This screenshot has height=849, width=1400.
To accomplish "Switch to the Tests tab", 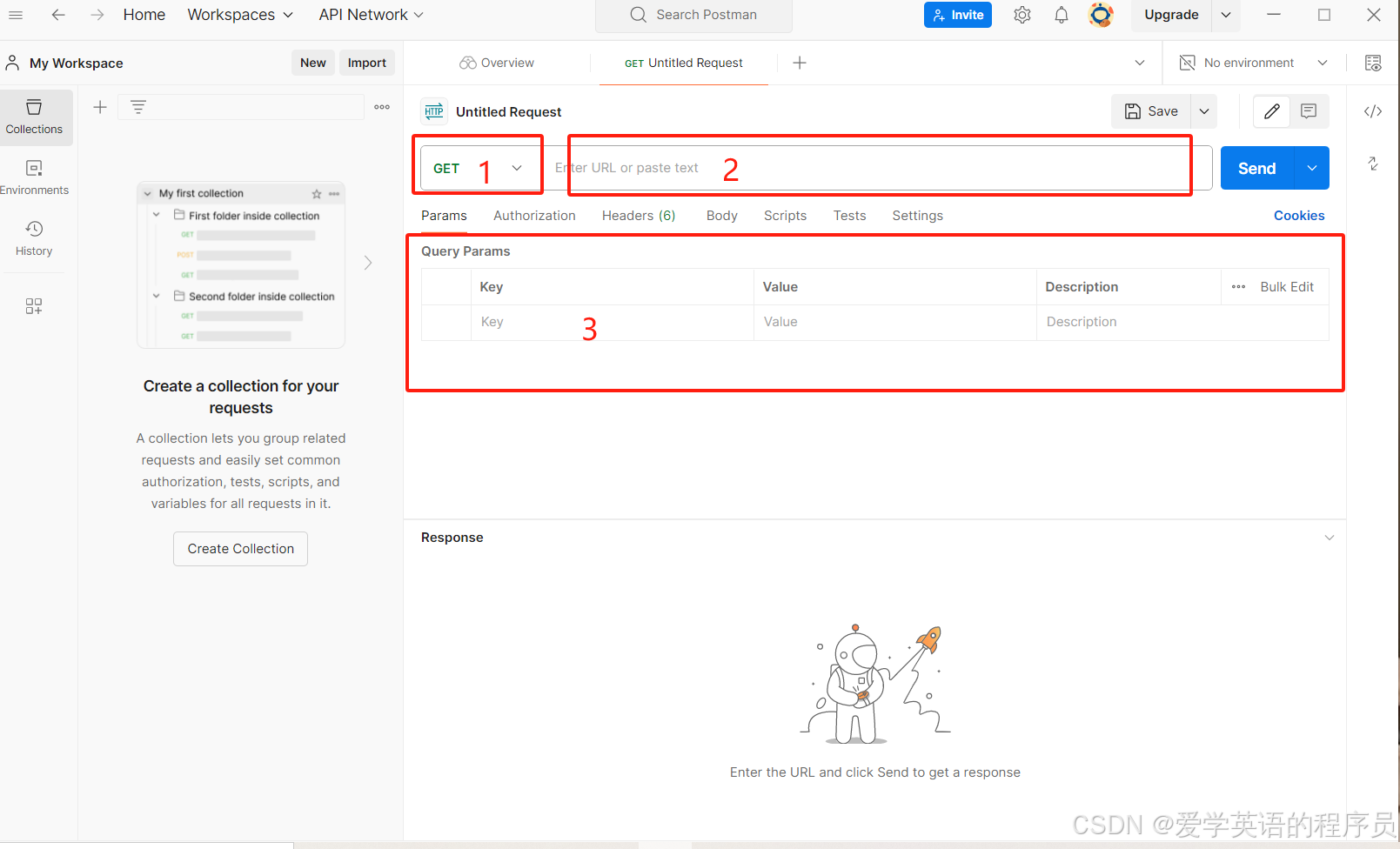I will (849, 216).
